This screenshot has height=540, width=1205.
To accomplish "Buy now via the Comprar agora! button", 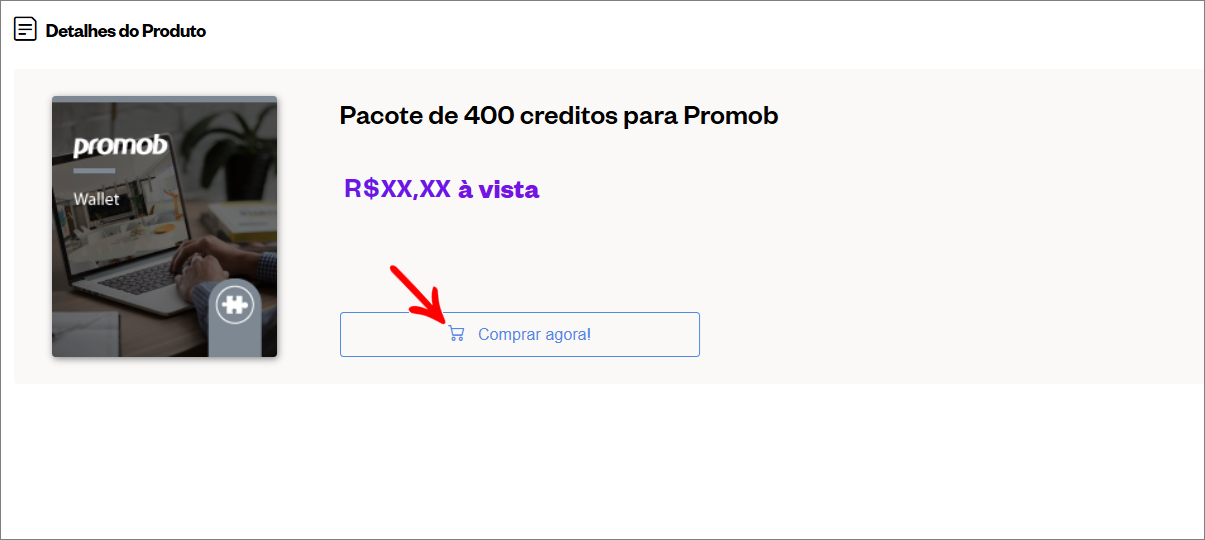I will click(x=520, y=334).
